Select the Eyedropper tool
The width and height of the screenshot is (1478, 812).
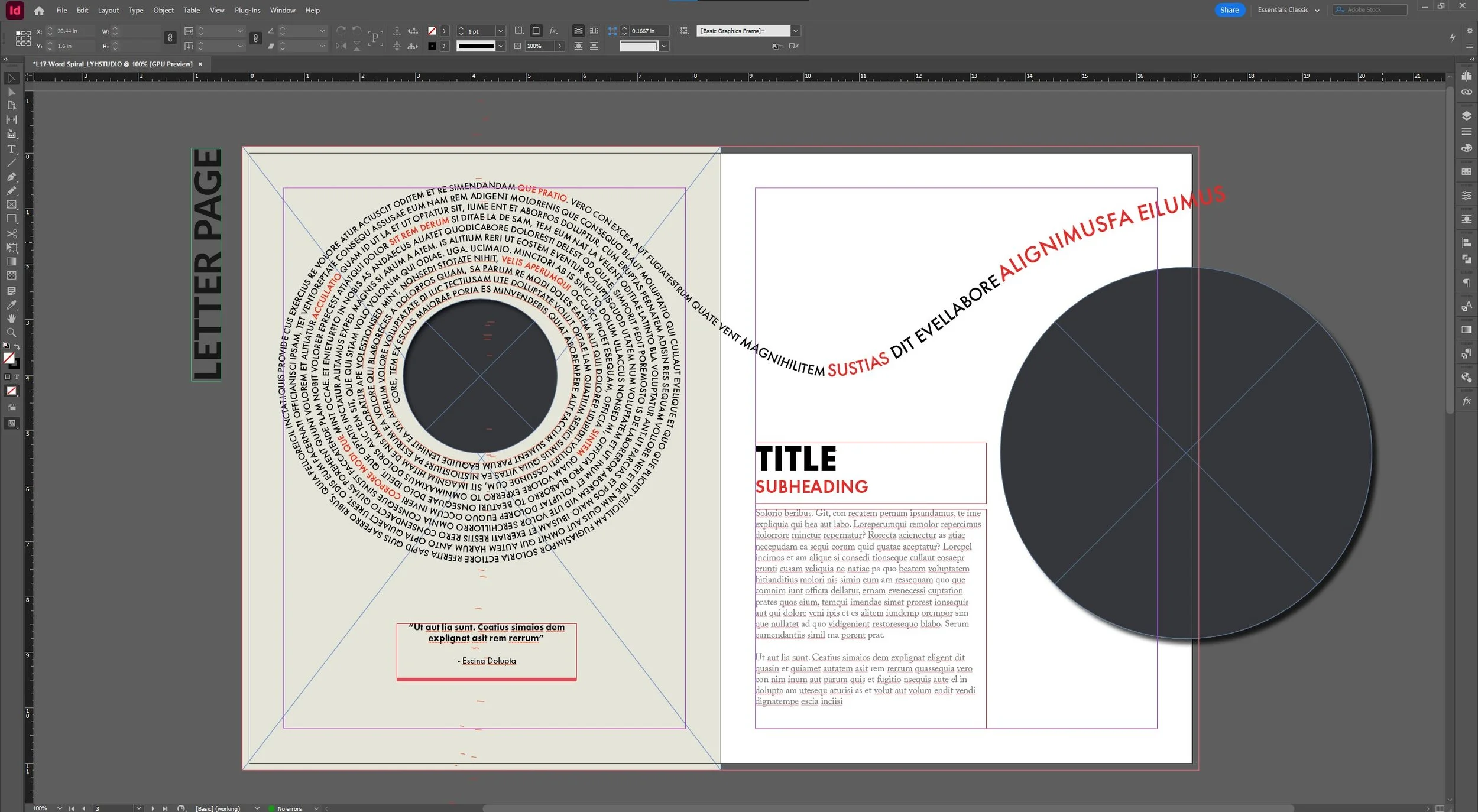click(11, 305)
